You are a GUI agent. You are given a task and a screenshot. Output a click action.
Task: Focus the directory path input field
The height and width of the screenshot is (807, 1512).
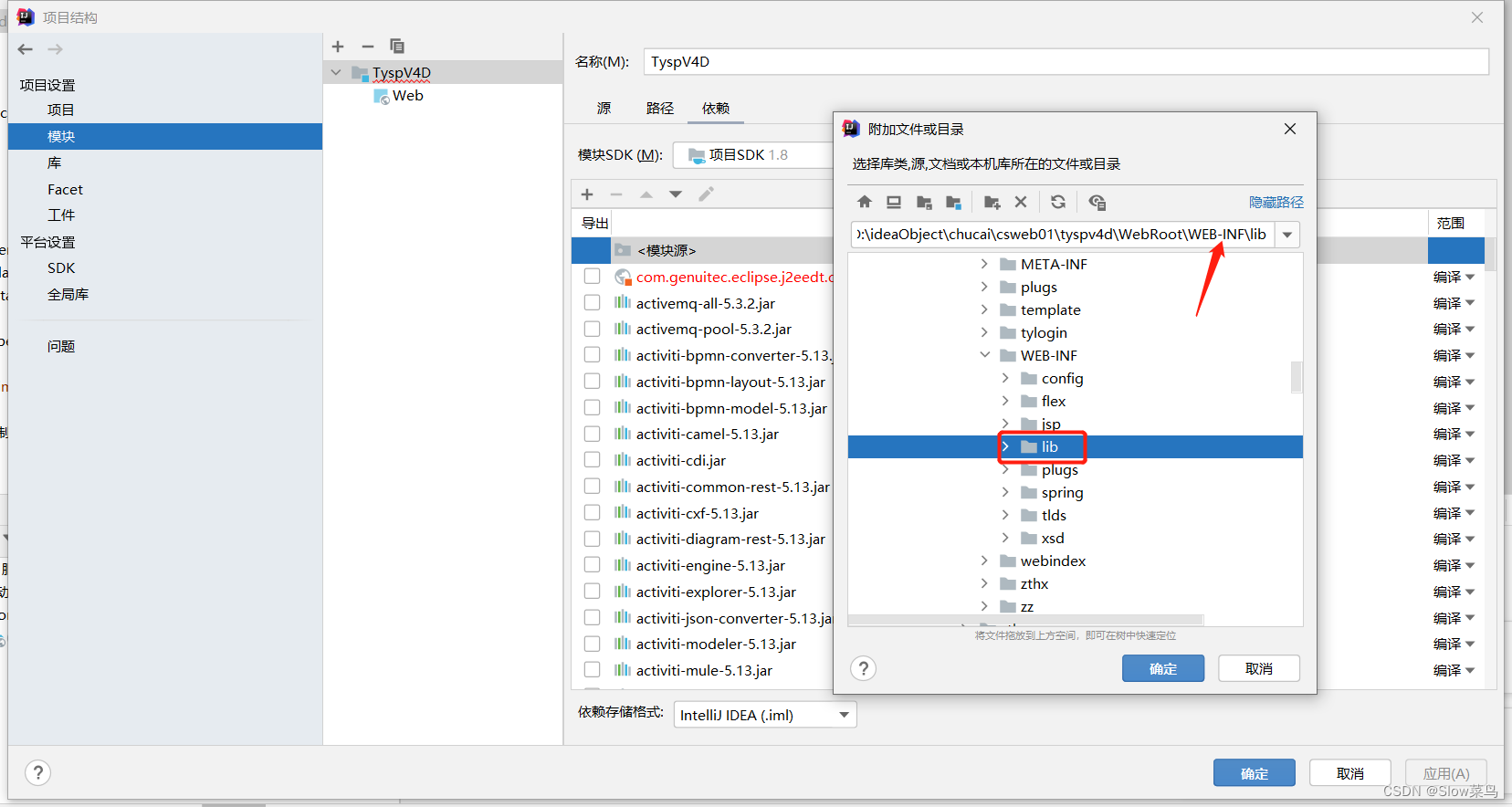click(x=1063, y=235)
